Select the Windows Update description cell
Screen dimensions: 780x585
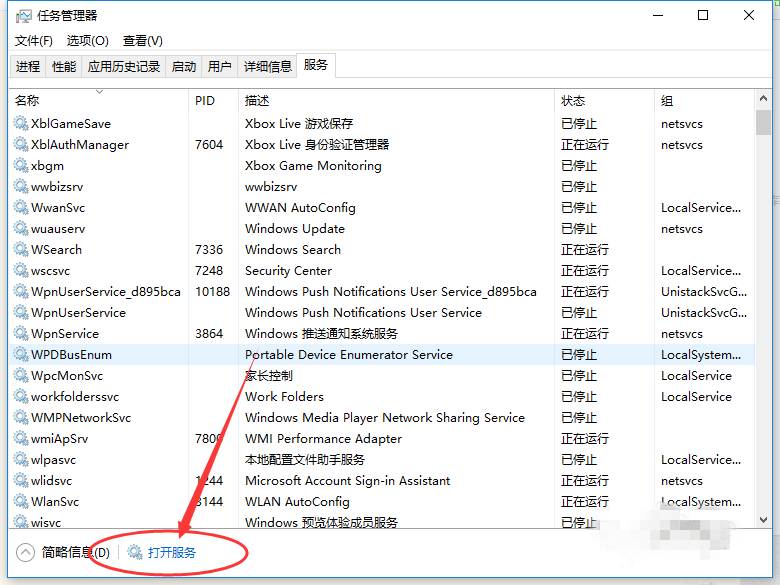(295, 228)
